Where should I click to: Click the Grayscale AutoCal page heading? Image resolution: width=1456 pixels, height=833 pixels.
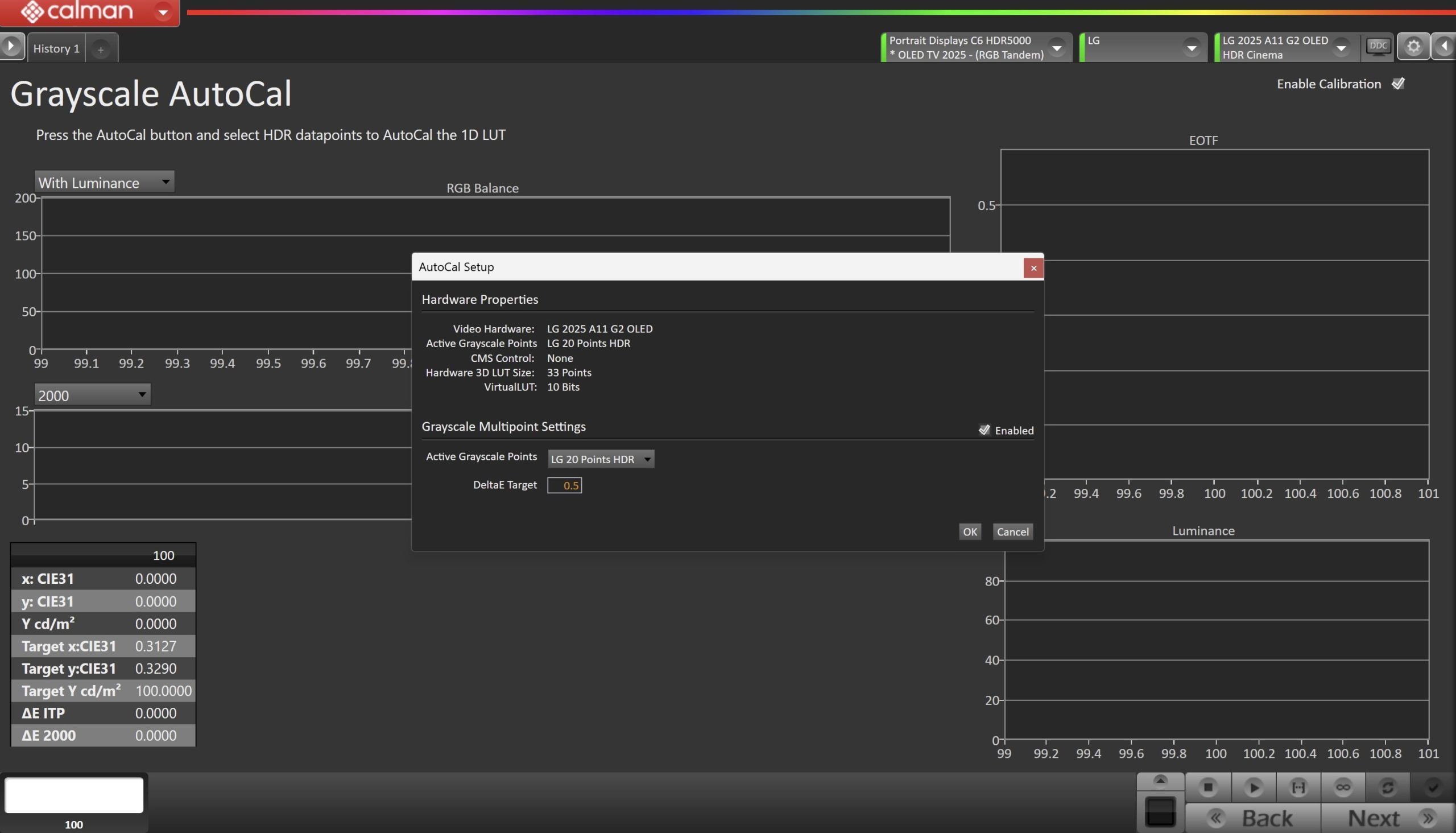tap(151, 93)
